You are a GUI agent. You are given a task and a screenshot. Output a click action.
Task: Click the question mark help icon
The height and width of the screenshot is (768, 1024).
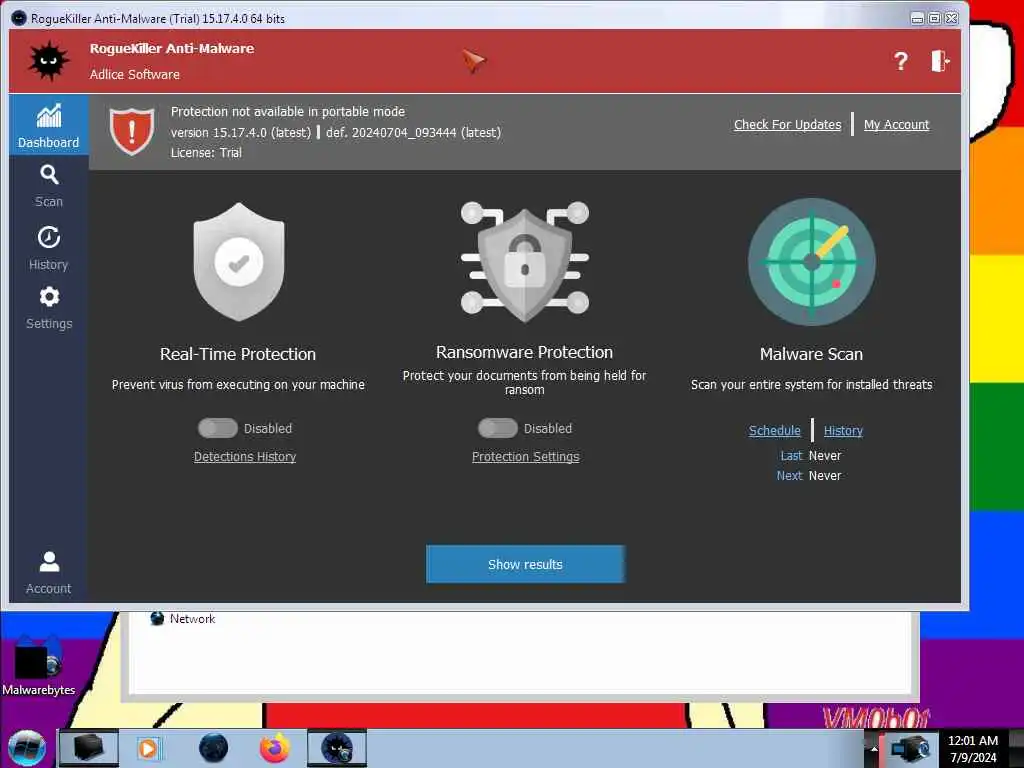click(x=901, y=61)
